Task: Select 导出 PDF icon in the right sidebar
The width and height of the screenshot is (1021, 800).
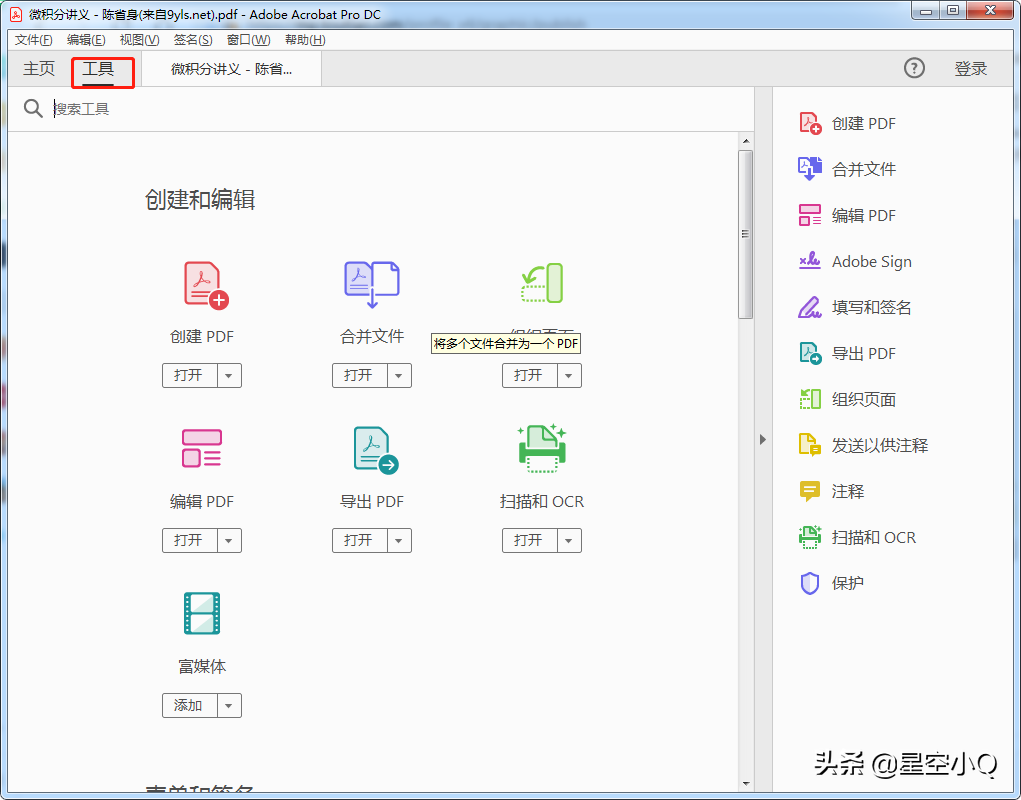Action: tap(810, 353)
